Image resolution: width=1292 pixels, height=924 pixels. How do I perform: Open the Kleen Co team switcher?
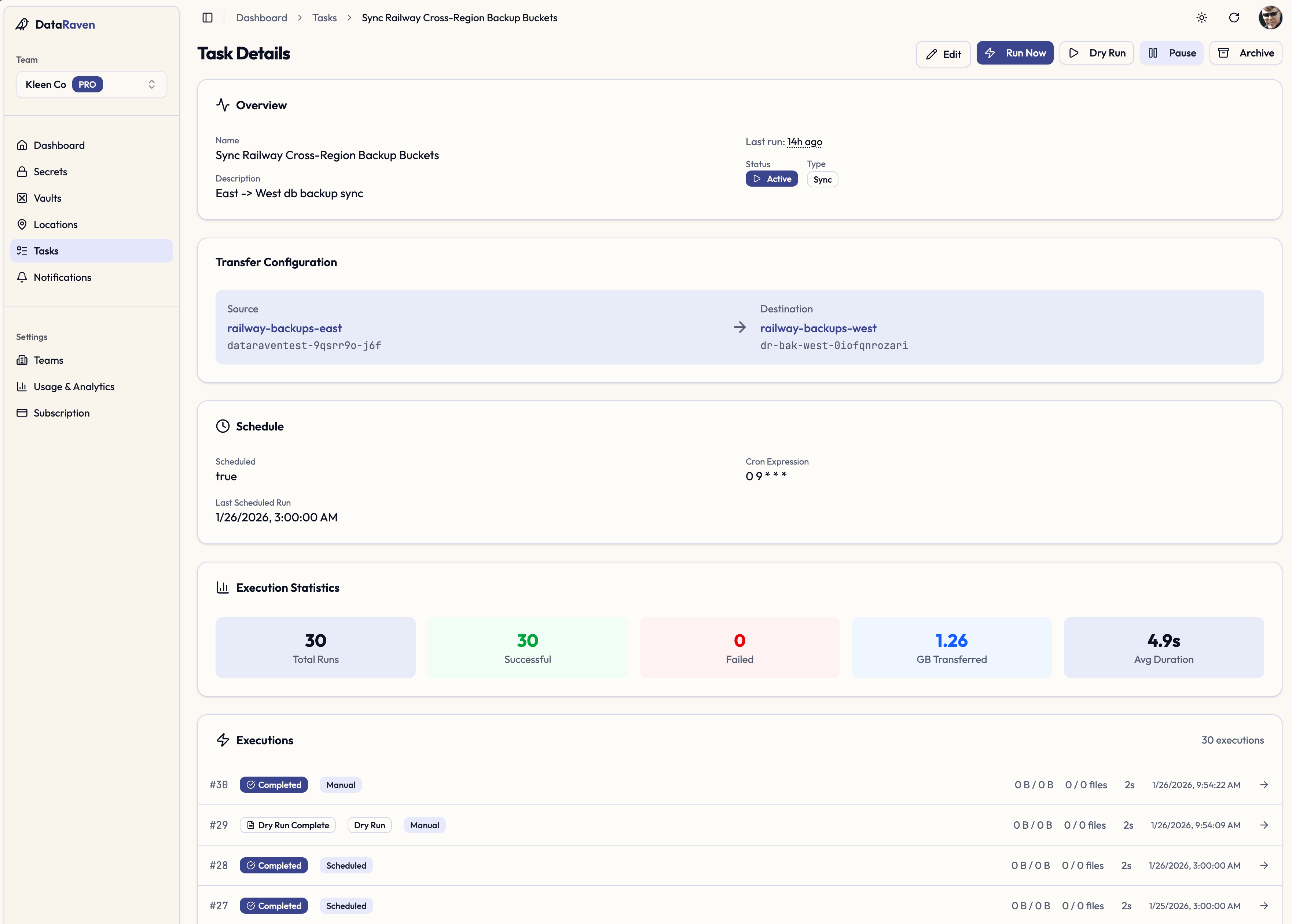coord(91,84)
